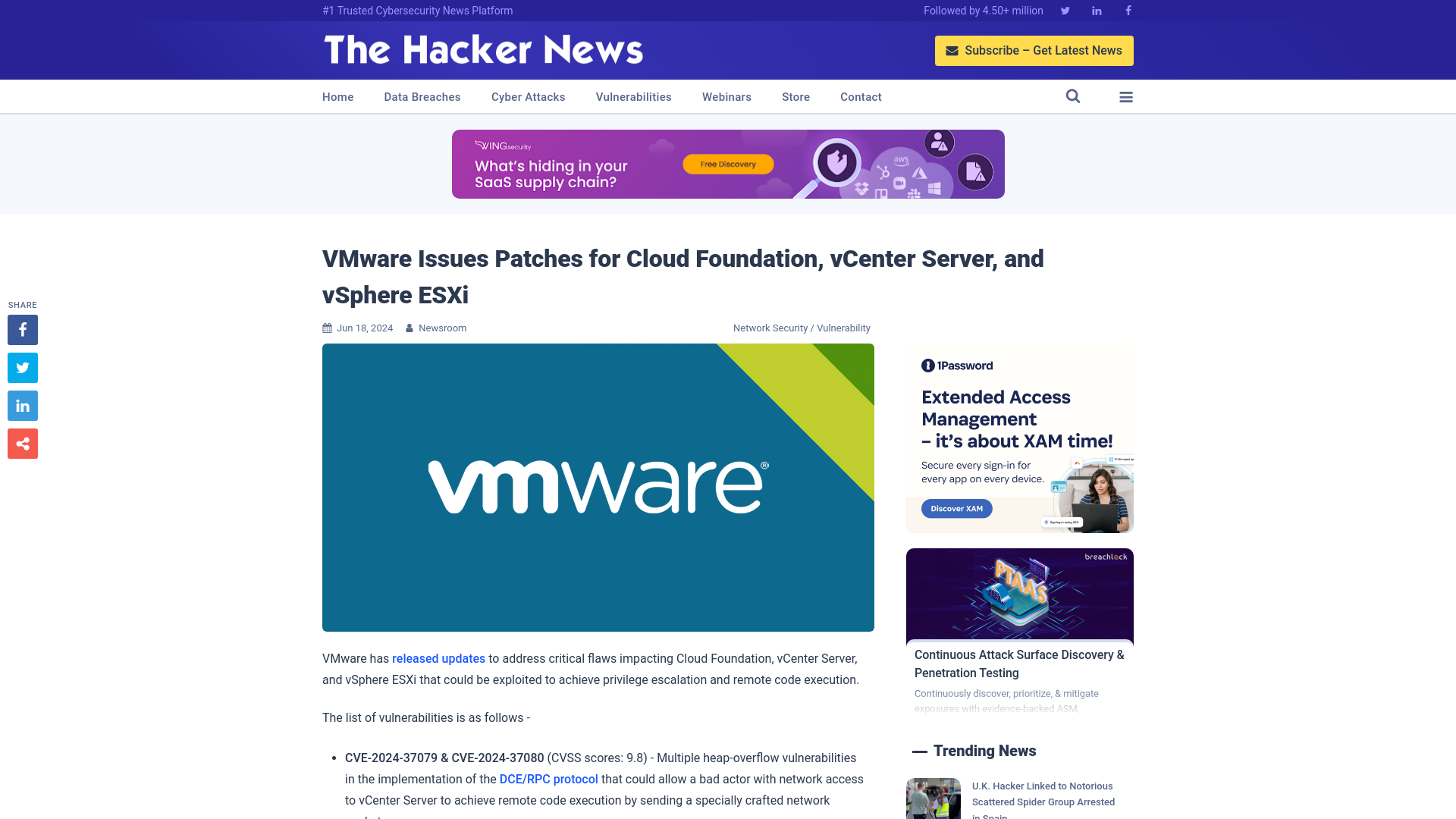Click the Twitter share icon
This screenshot has height=819, width=1456.
coord(22,367)
